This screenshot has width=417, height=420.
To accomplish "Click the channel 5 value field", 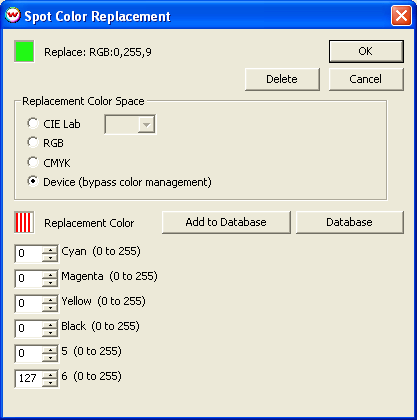I will pyautogui.click(x=29, y=353).
